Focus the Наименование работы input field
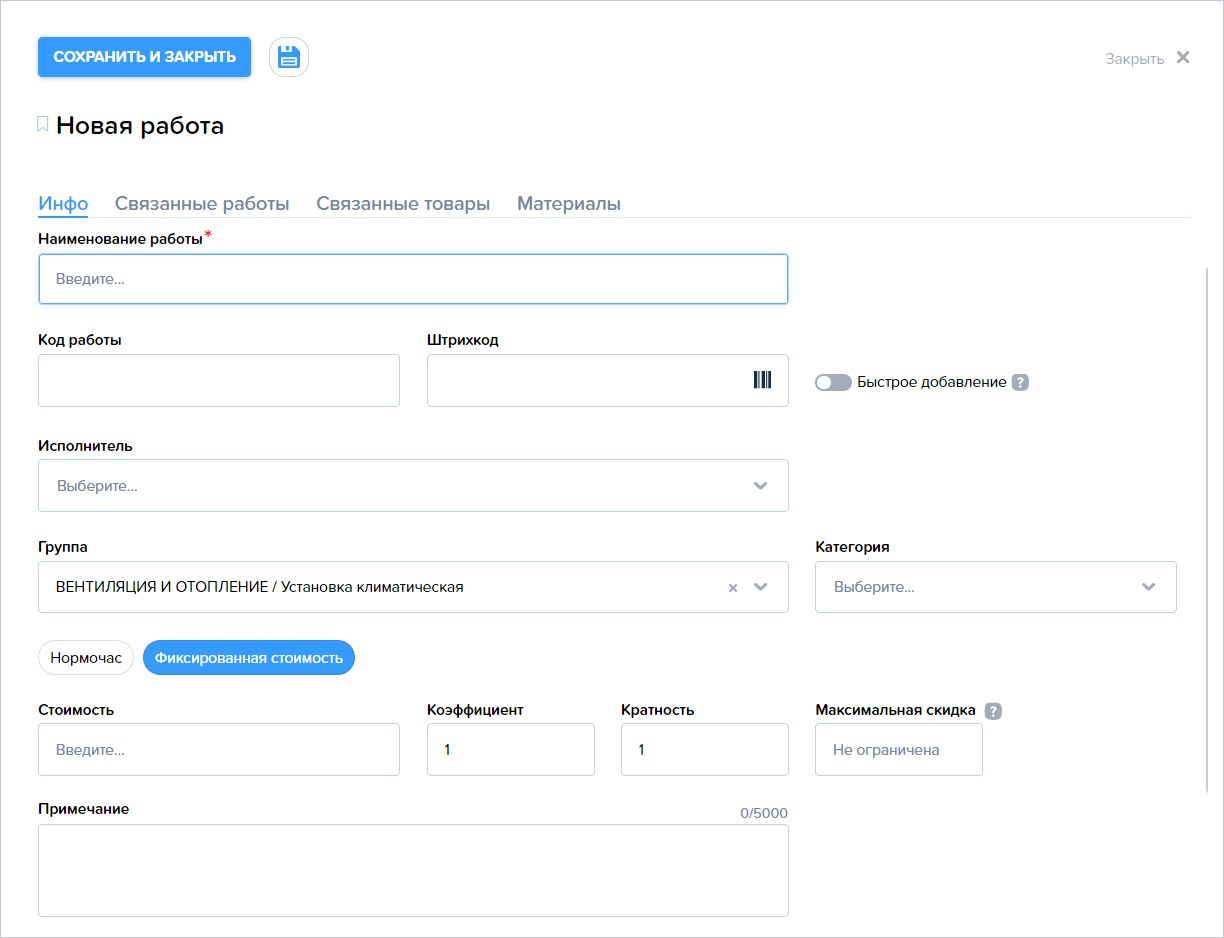 413,279
